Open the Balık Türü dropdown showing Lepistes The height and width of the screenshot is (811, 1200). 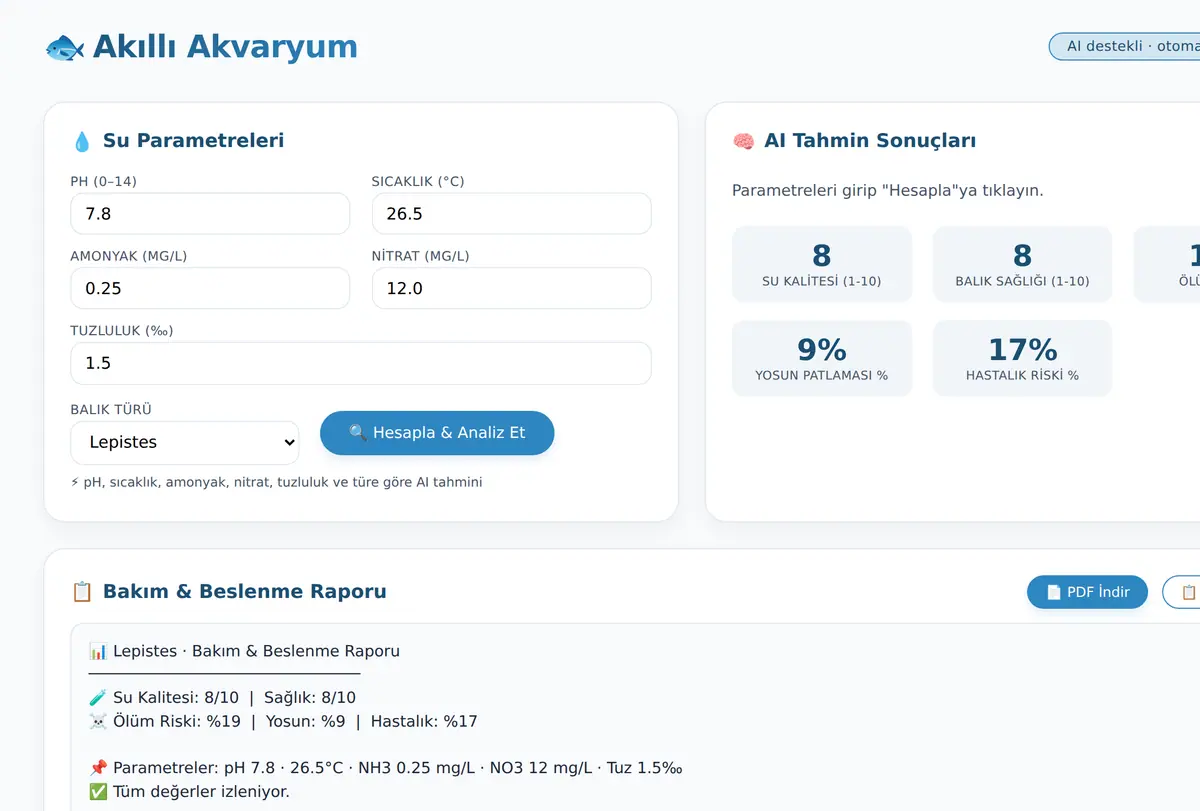(x=185, y=442)
